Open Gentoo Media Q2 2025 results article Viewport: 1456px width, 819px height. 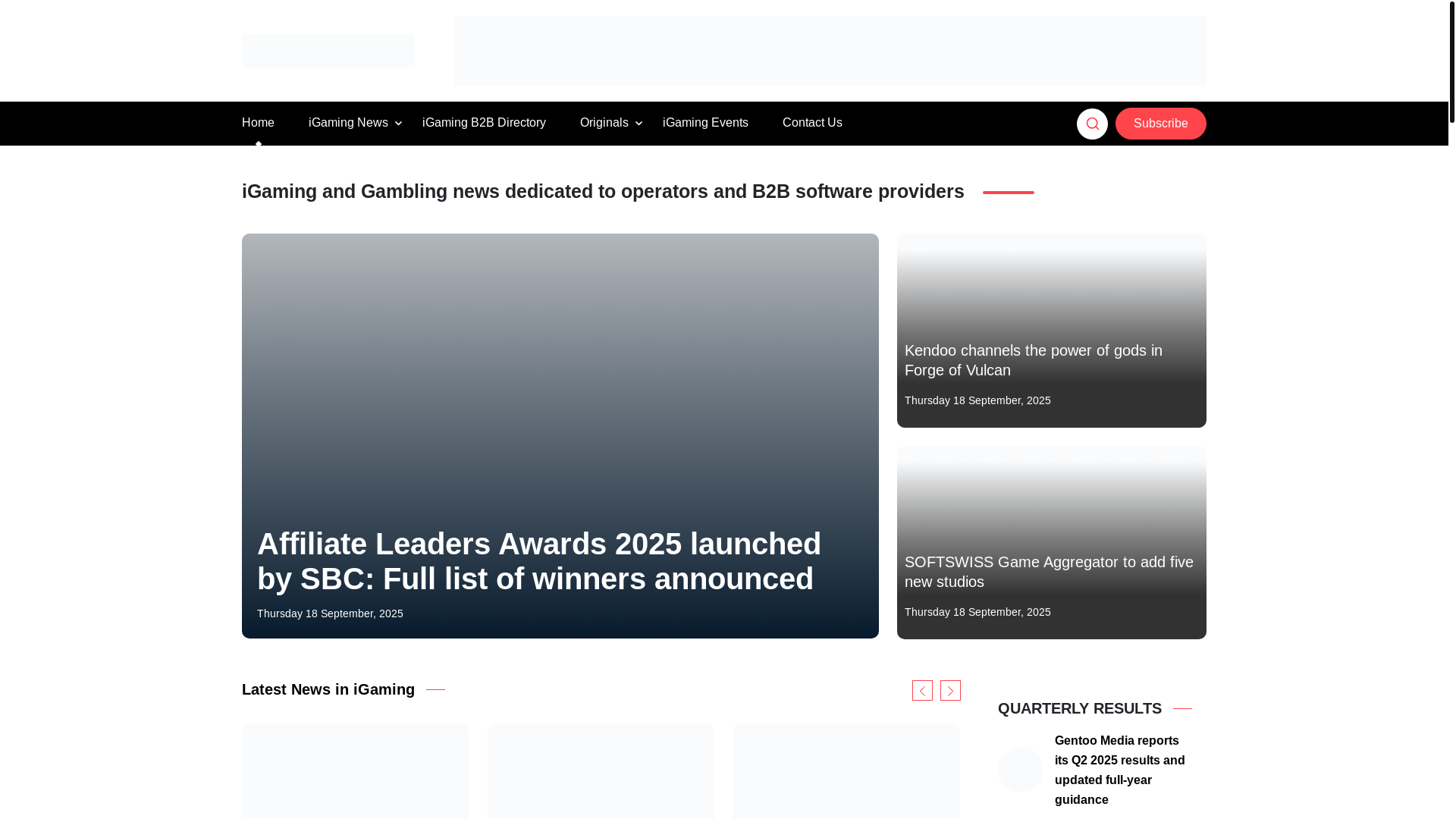(x=1119, y=770)
